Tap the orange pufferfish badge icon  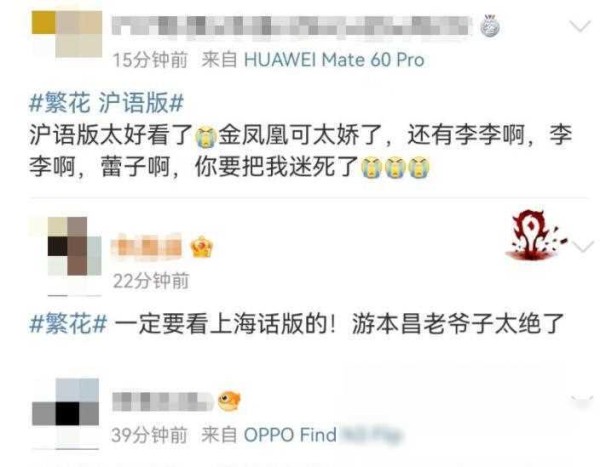pos(229,401)
